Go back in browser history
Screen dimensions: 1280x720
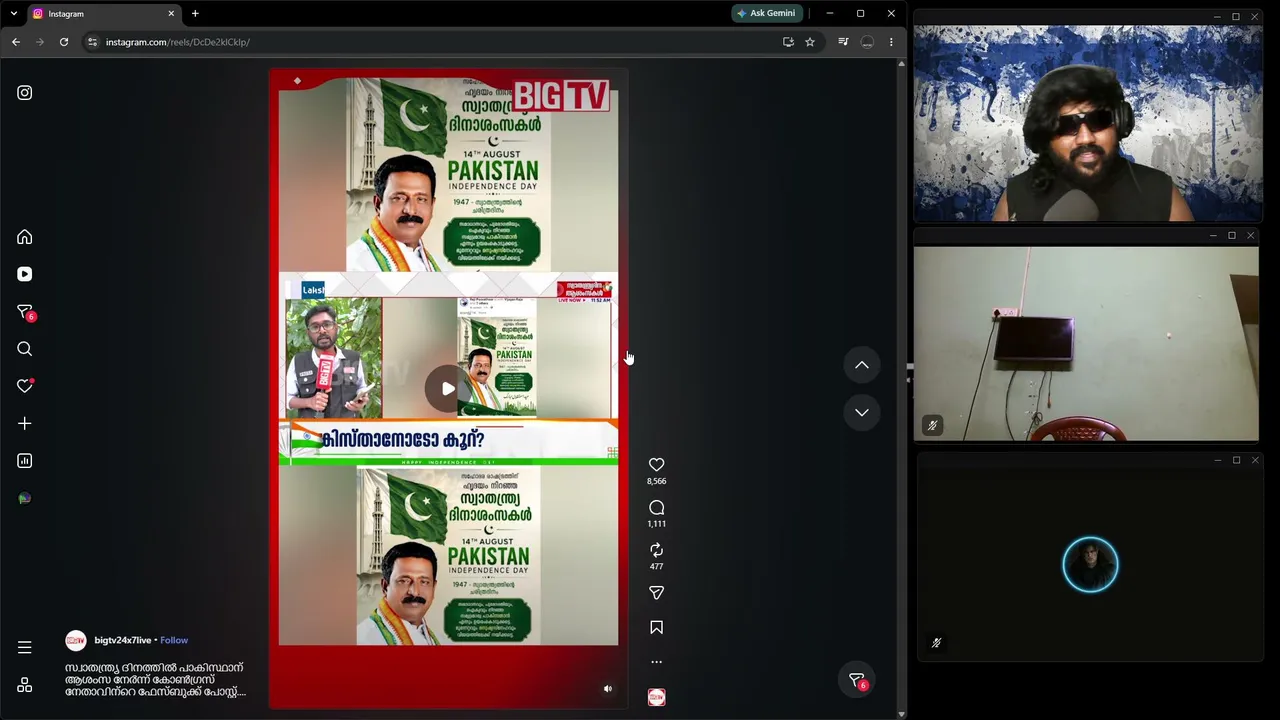click(16, 42)
